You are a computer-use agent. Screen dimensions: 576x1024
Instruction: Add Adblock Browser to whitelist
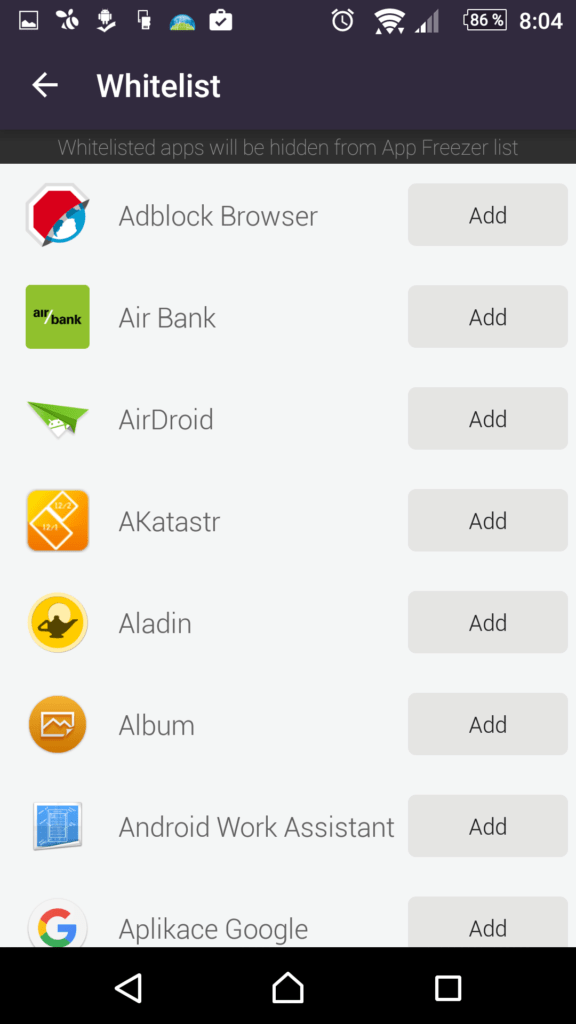(488, 215)
